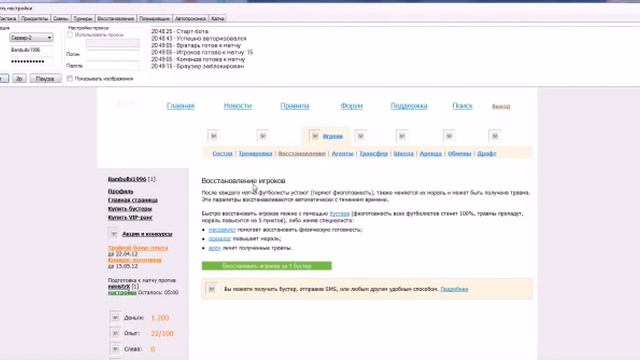Open the orange promo link dated до 22.04.12
This screenshot has height=360, width=640.
tap(138, 248)
